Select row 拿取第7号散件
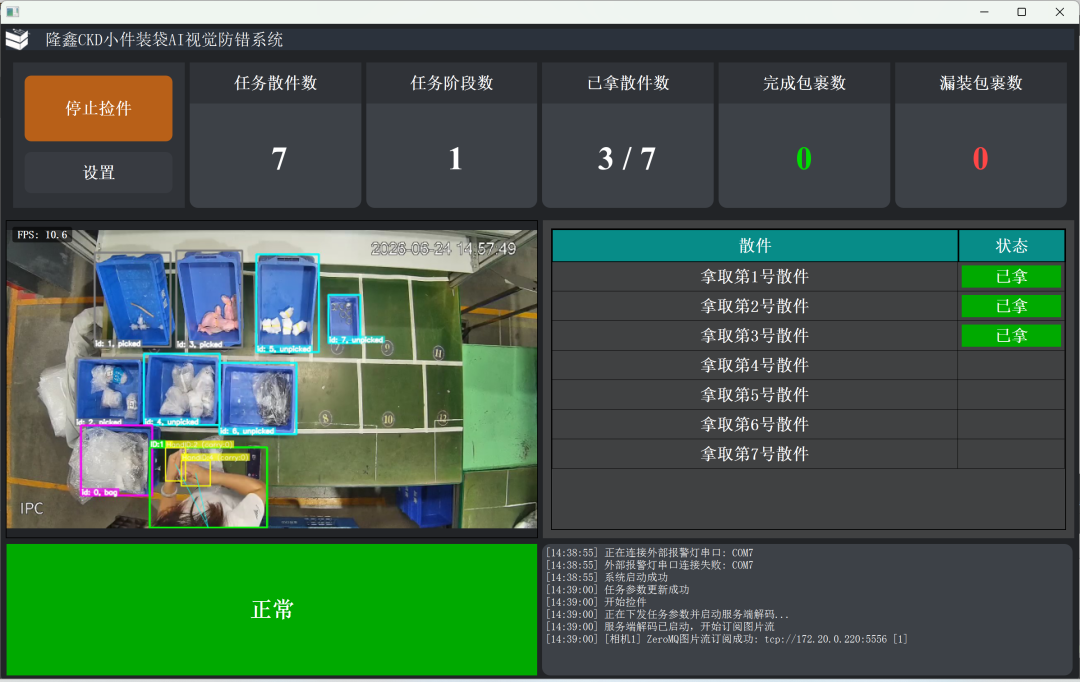1080x682 pixels. point(808,454)
